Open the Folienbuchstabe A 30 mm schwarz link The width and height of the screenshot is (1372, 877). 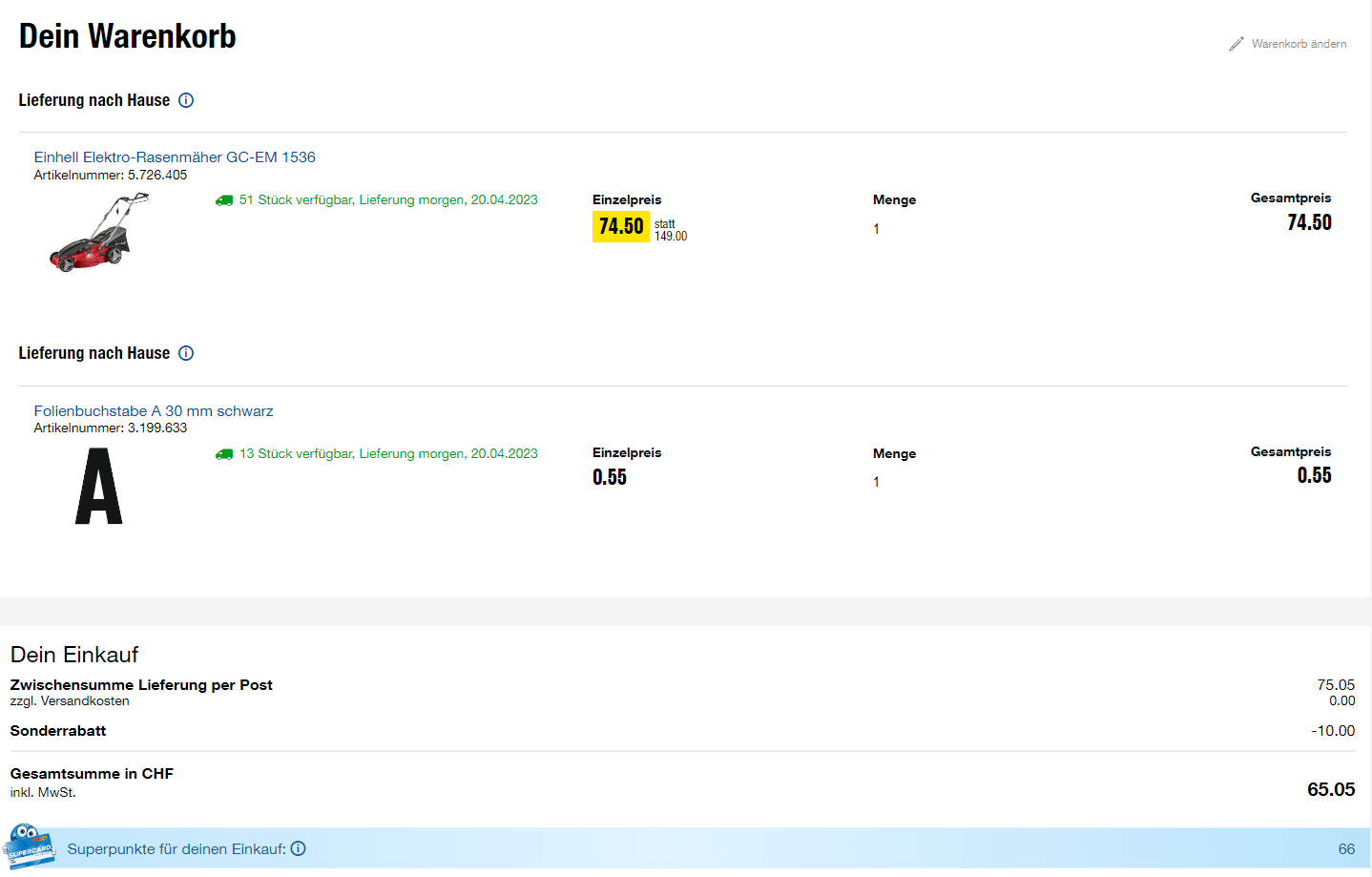pos(154,411)
